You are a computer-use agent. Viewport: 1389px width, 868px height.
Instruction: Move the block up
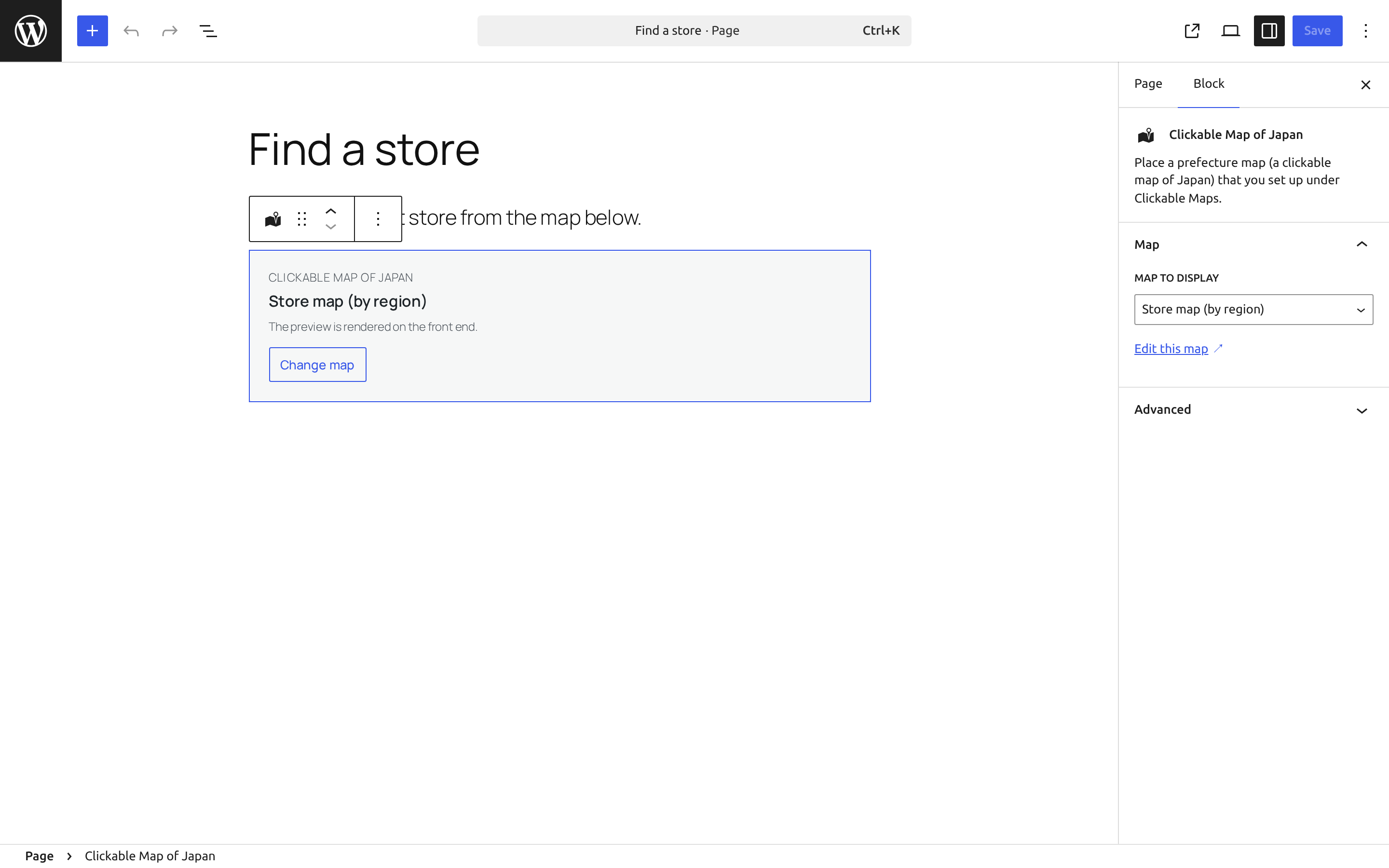330,211
